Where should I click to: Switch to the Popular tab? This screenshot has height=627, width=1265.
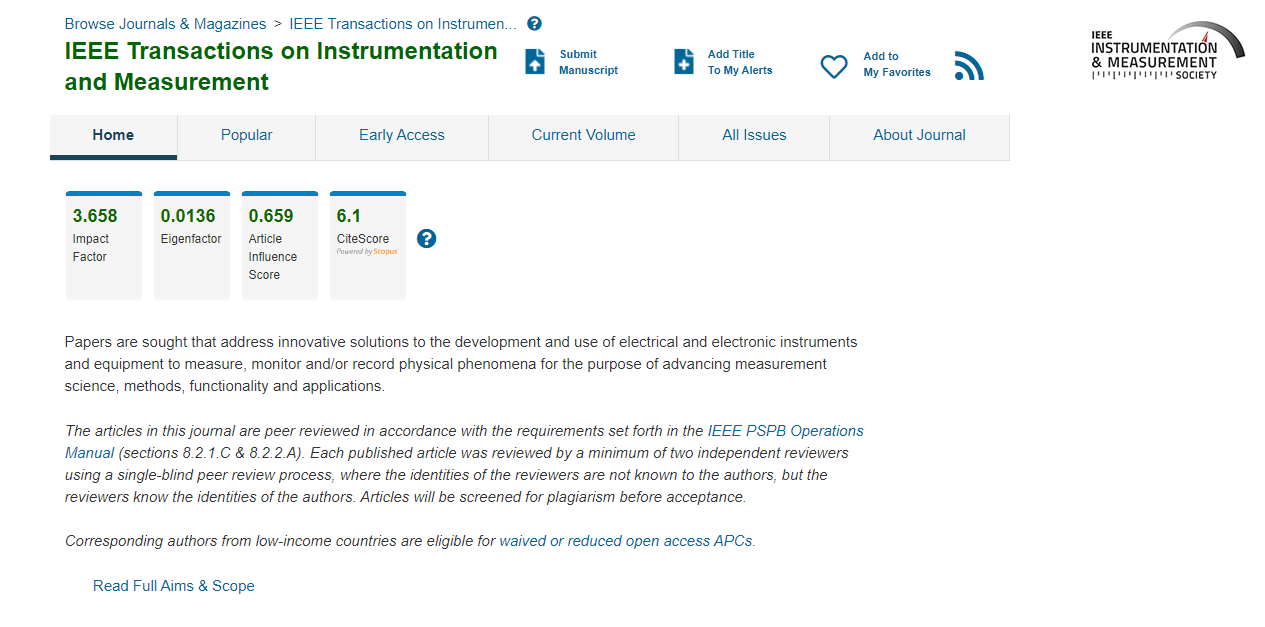(246, 136)
